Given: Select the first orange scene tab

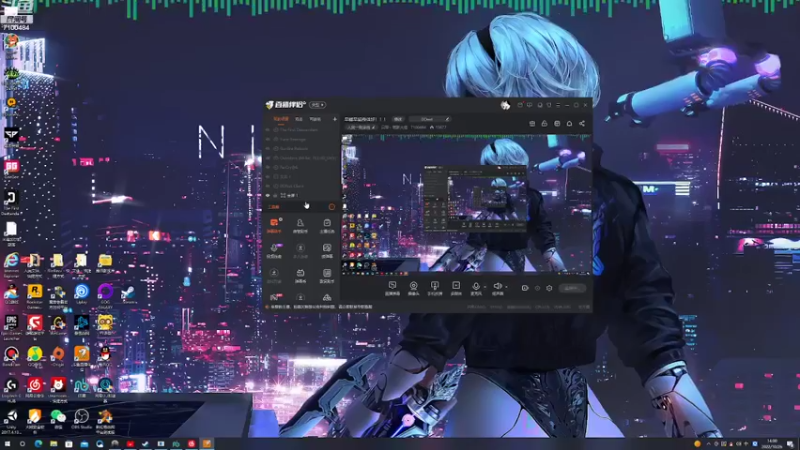Looking at the screenshot, I should point(281,119).
